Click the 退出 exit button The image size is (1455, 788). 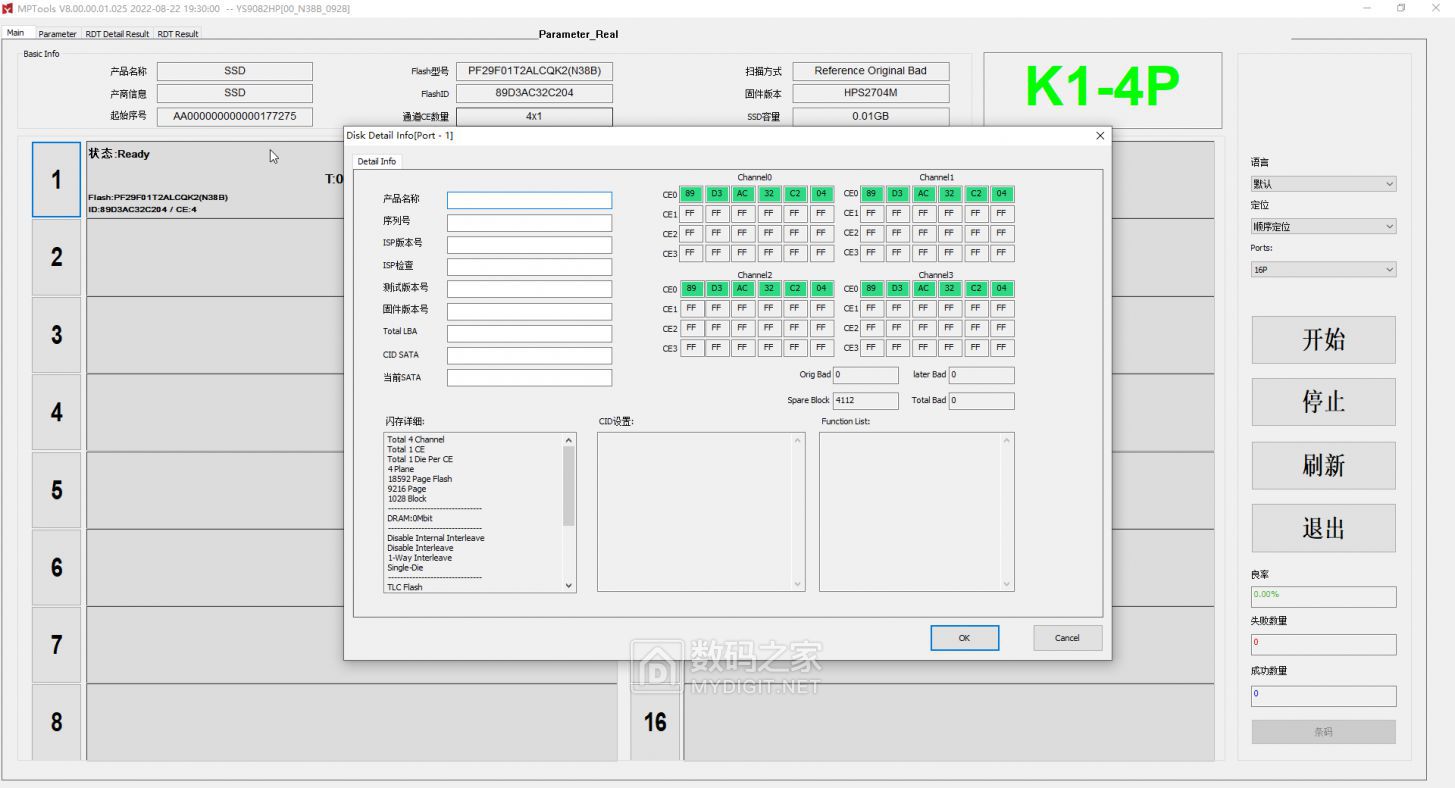click(x=1323, y=528)
